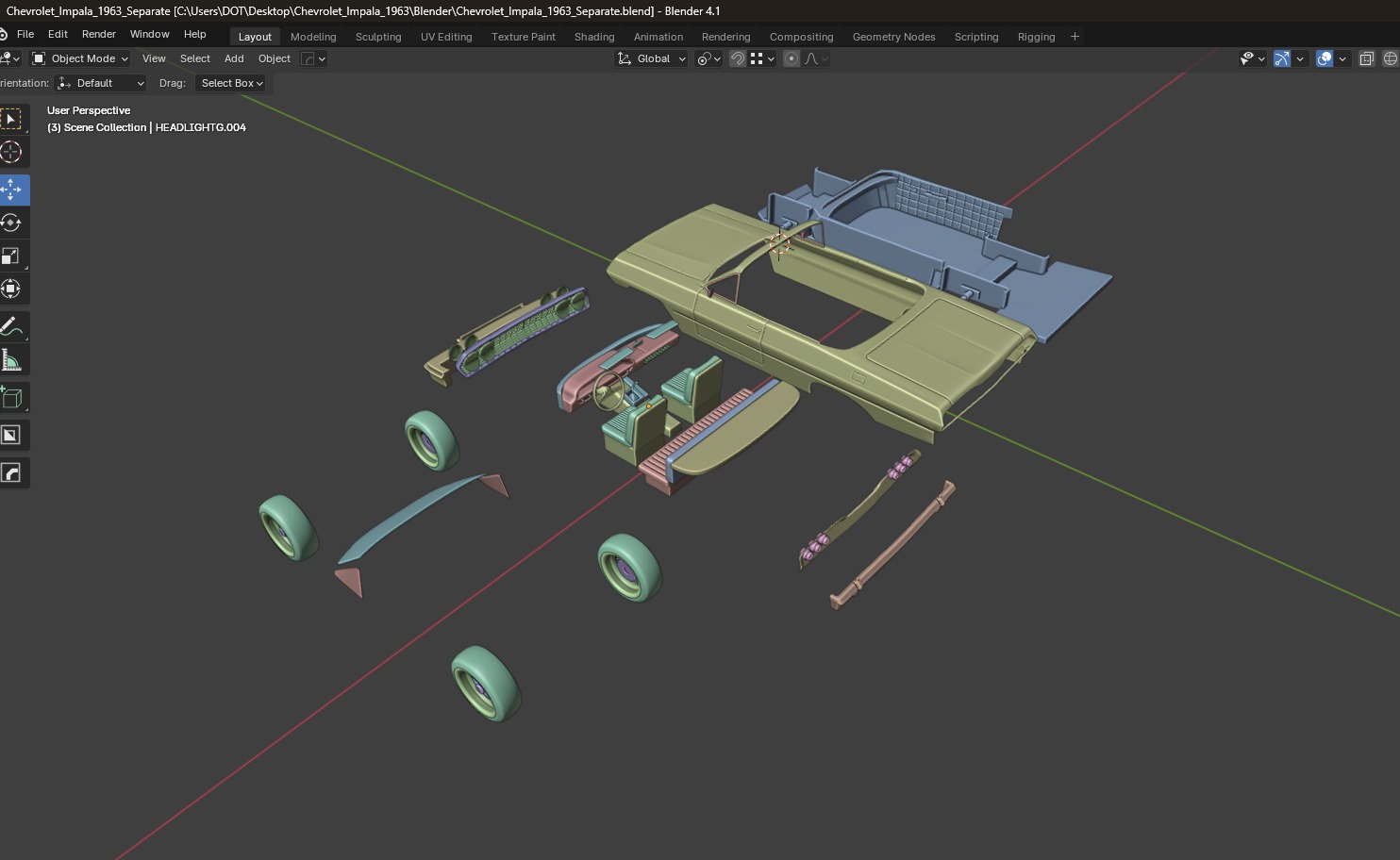Open the Help menu

195,34
